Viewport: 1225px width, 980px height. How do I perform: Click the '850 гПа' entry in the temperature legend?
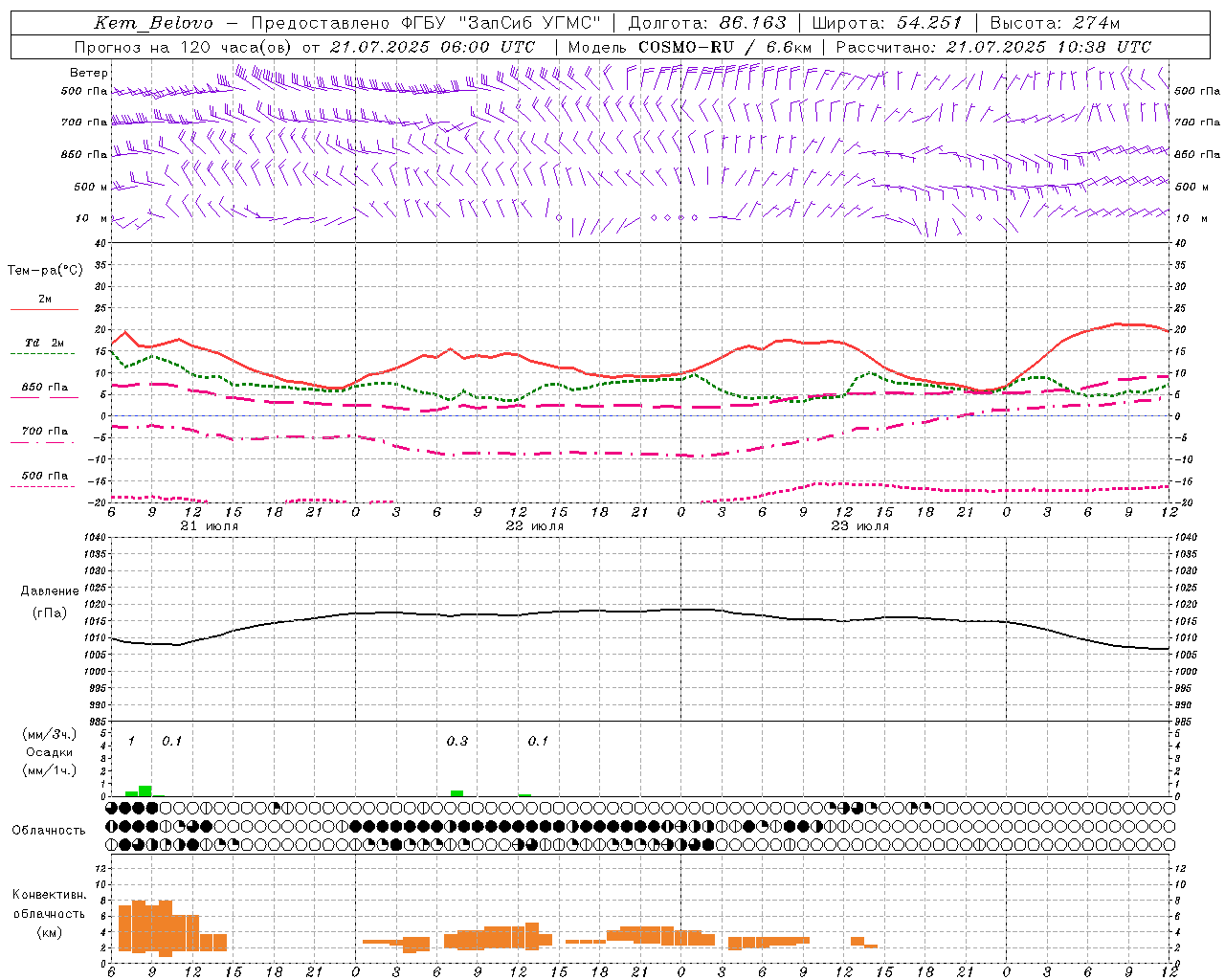(44, 387)
